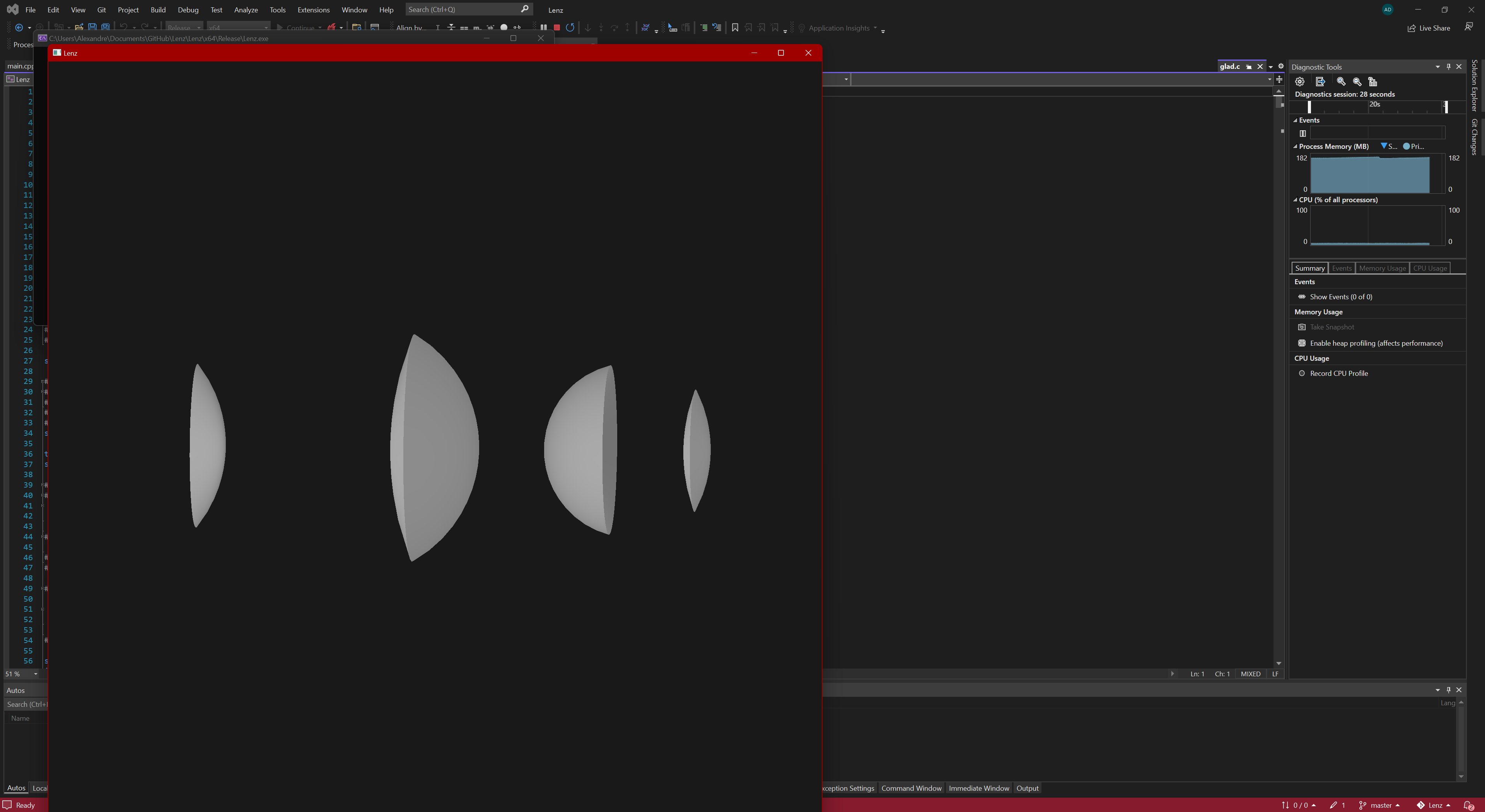The width and height of the screenshot is (1485, 812).
Task: Open the 51 % zoom level dropdown
Action: pyautogui.click(x=36, y=674)
